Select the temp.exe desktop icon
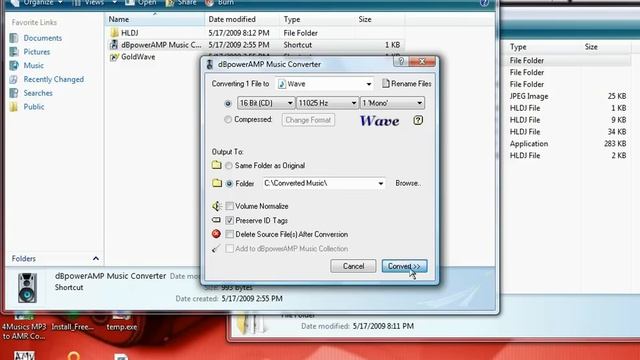640x360 pixels. [x=121, y=317]
